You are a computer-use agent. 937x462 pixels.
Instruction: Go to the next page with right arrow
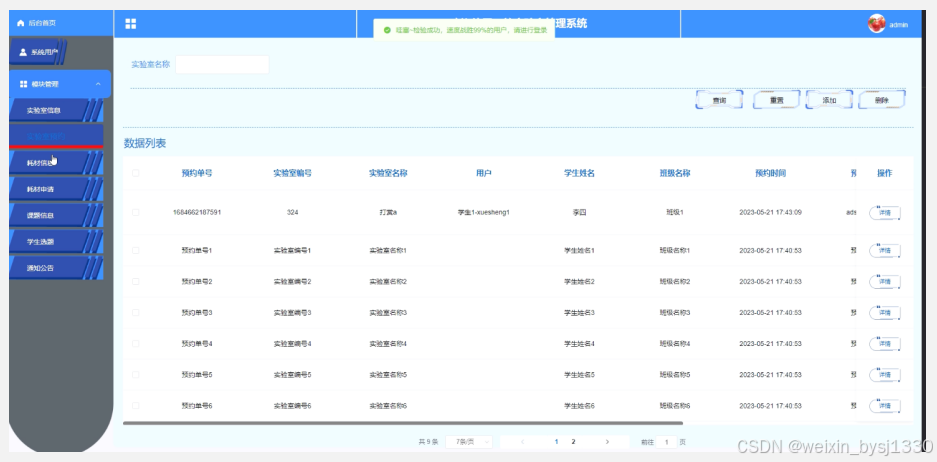[607, 442]
